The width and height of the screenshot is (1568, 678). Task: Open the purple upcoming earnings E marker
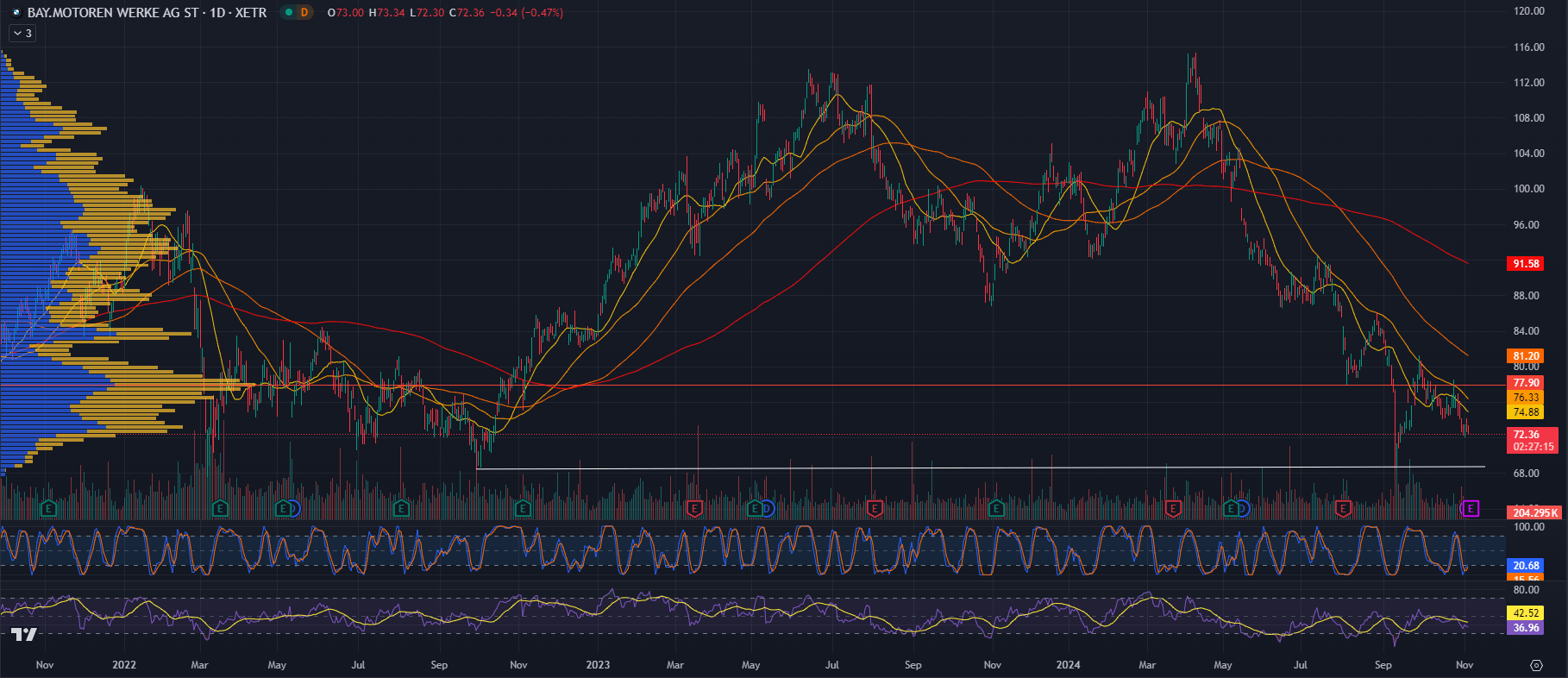[x=1471, y=509]
